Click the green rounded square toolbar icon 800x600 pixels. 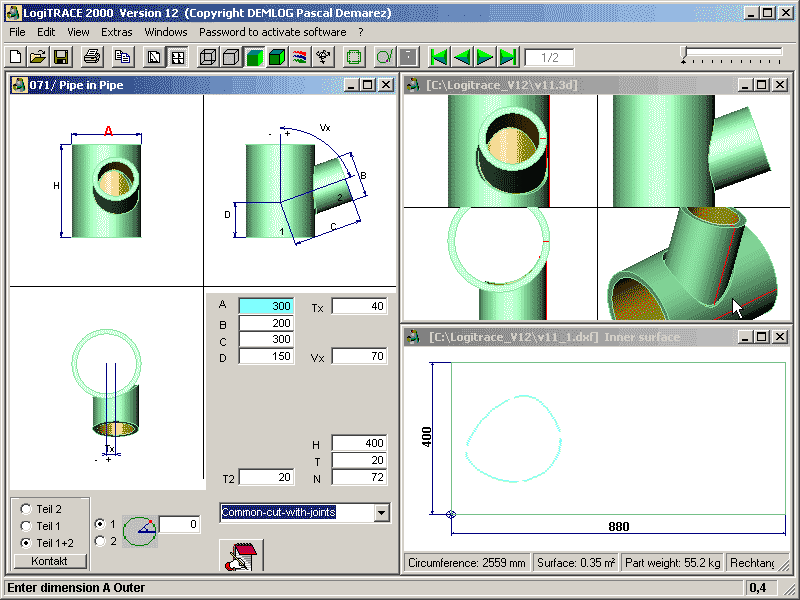tap(354, 57)
